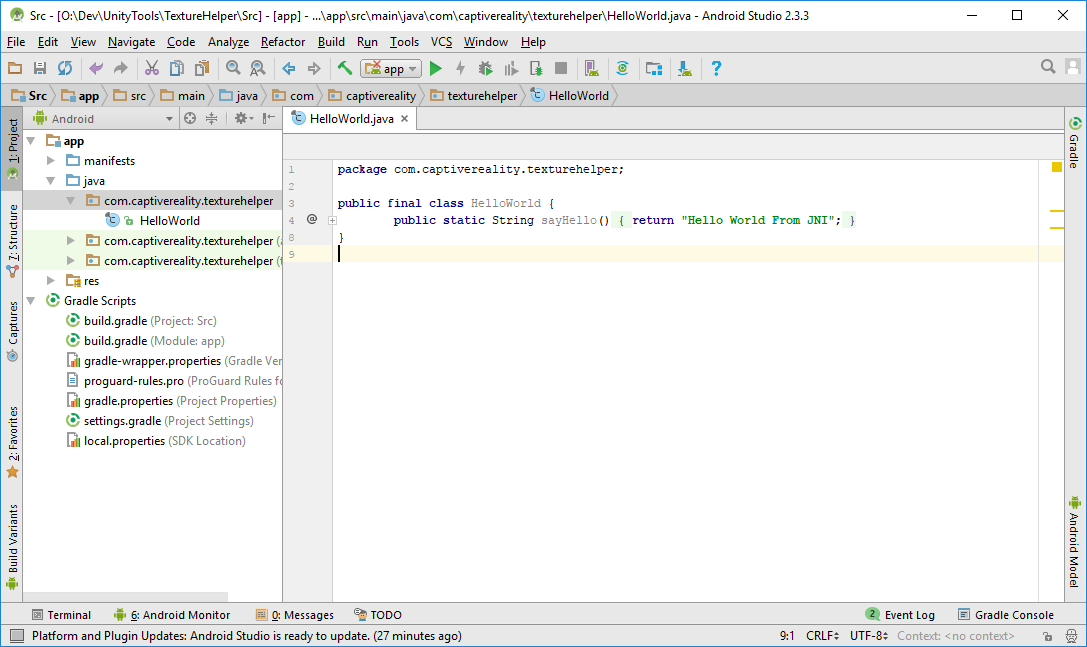1087x647 pixels.
Task: Click the Open folder toolbar icon
Action: (15, 68)
